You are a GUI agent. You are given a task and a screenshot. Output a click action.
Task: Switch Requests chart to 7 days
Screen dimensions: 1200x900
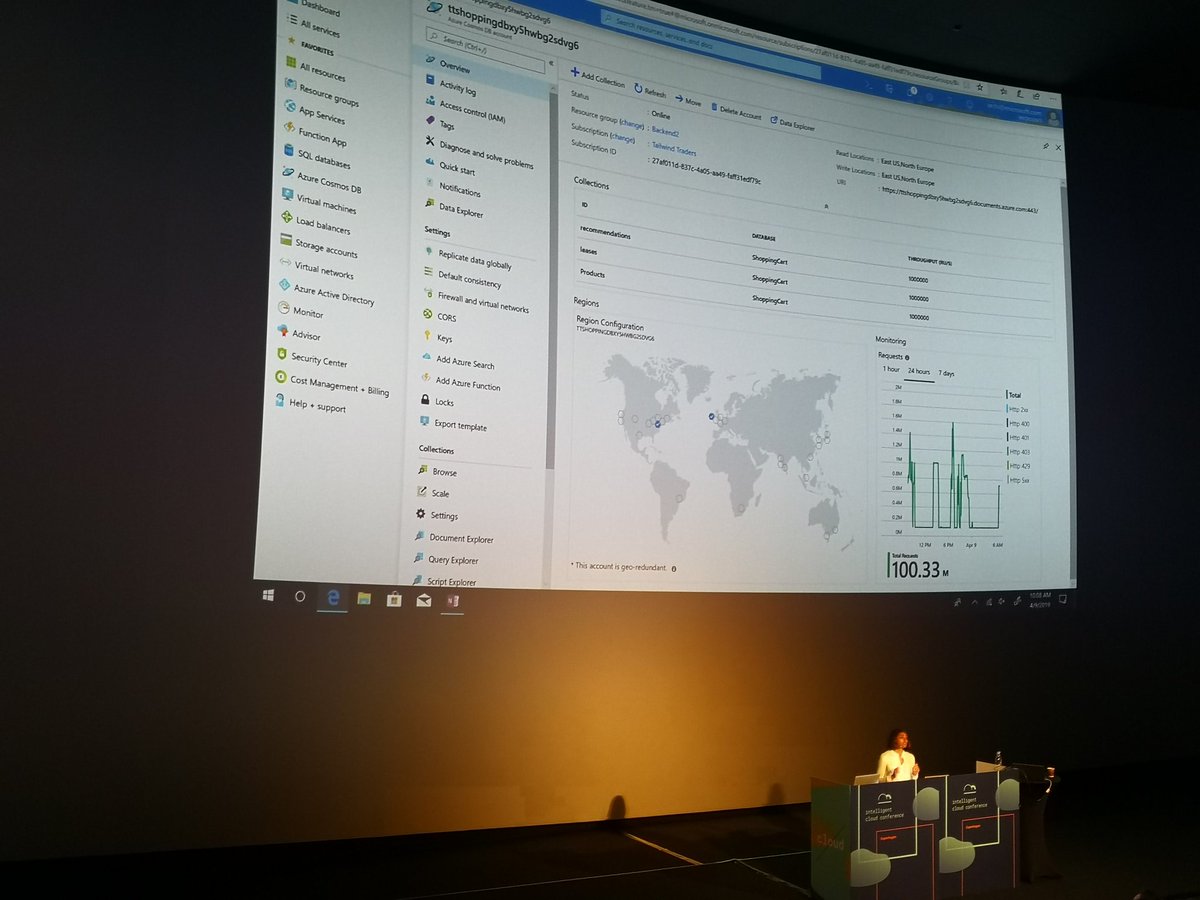coord(946,374)
